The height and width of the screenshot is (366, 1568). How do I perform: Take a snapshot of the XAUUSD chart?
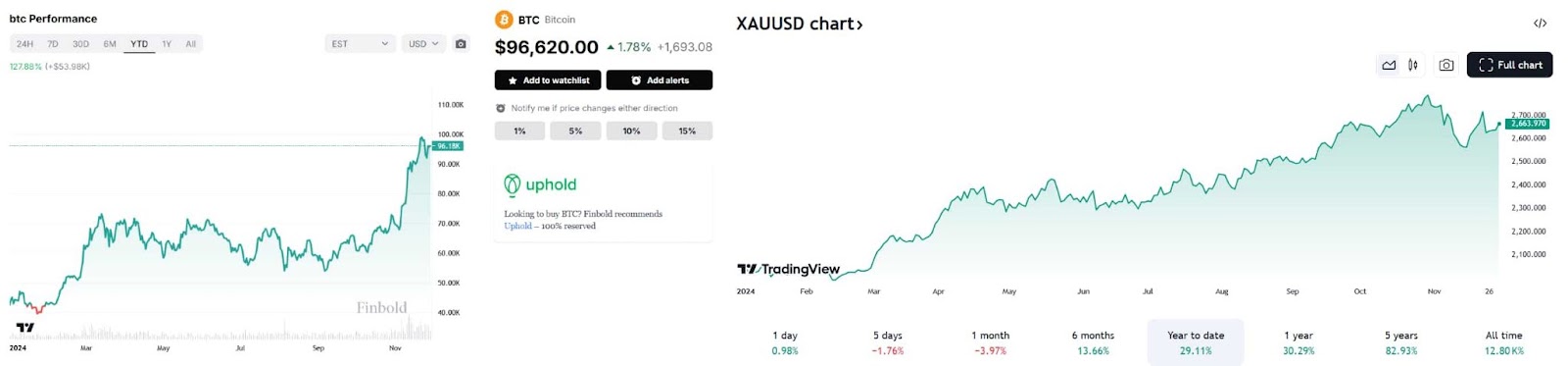click(x=1446, y=65)
